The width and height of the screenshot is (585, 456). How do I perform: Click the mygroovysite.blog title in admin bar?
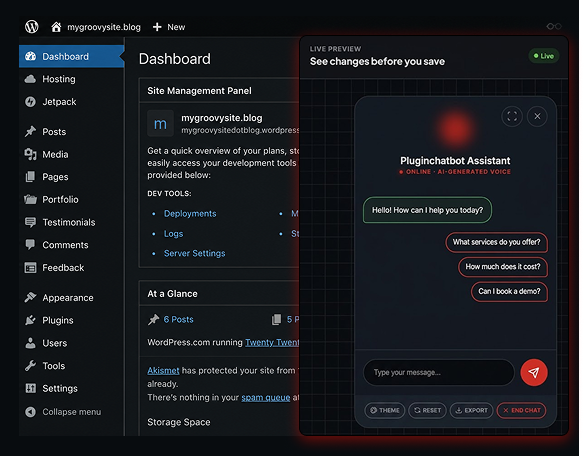click(x=104, y=27)
